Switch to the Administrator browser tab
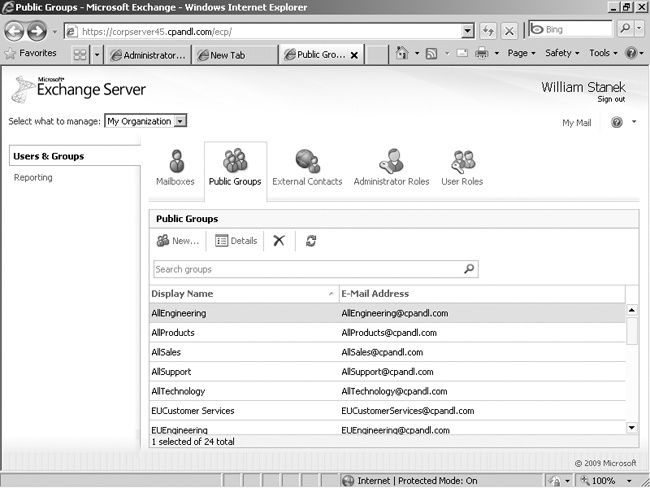650x488 pixels. [x=148, y=55]
